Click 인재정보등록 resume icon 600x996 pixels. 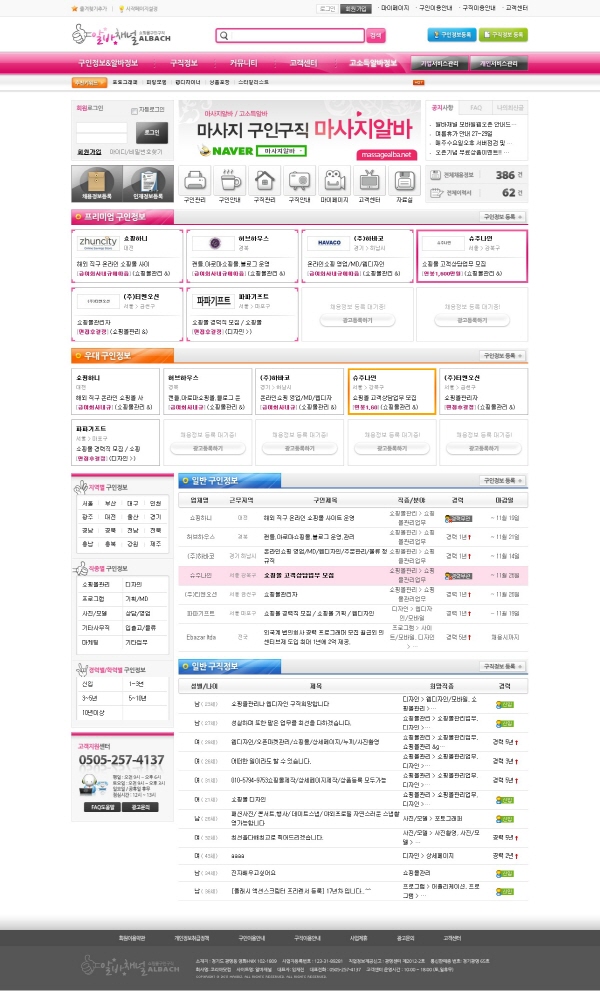pyautogui.click(x=142, y=181)
